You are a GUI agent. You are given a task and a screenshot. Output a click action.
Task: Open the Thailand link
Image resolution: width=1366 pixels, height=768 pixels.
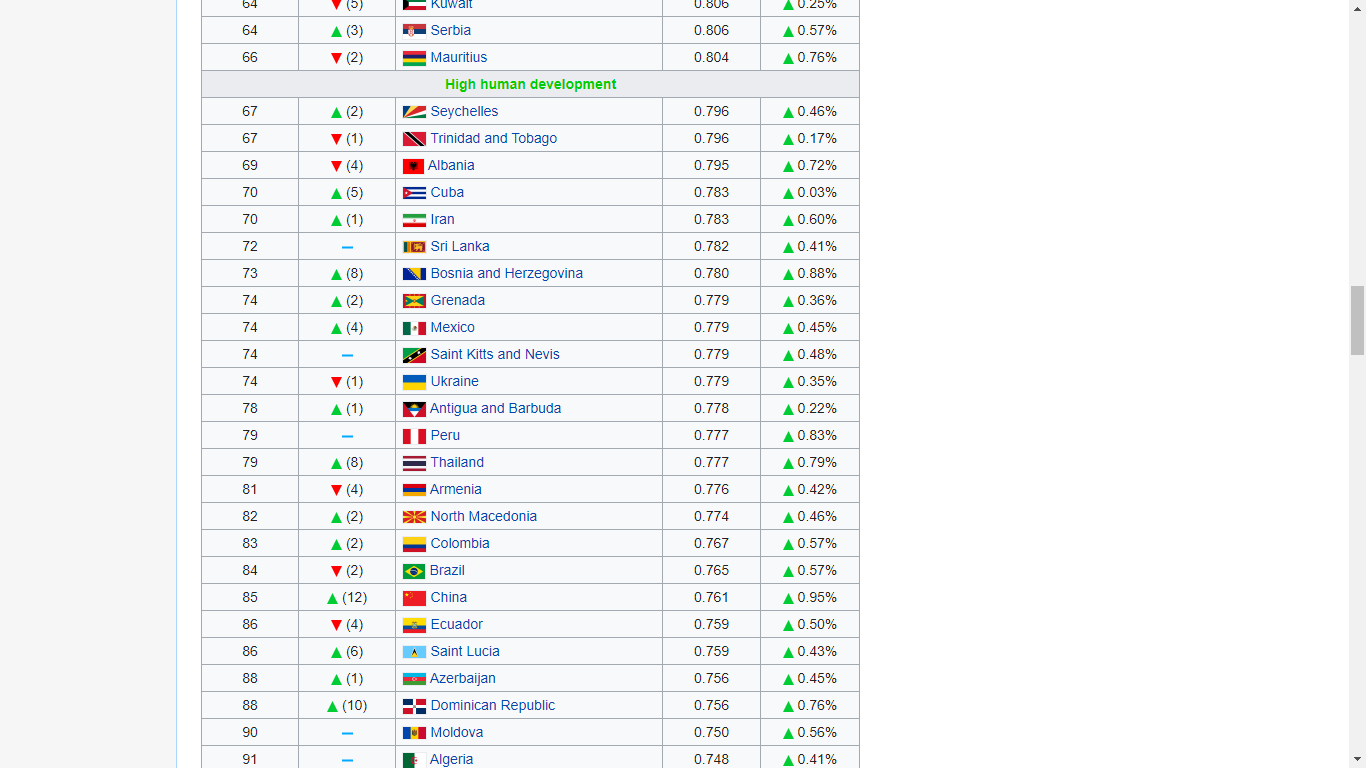(457, 463)
